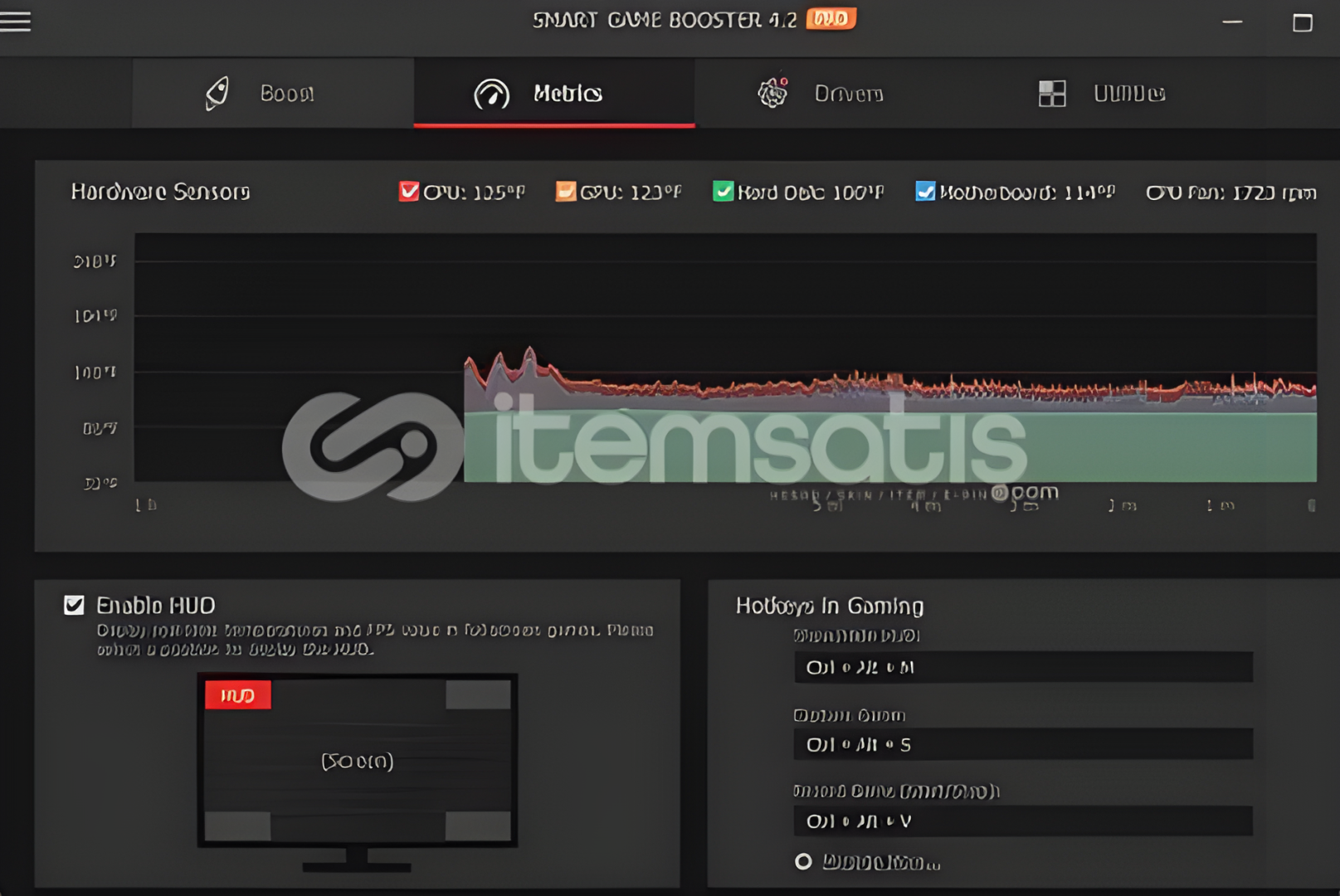Click the Hardware Sensors heading
This screenshot has width=1340, height=896.
point(160,192)
